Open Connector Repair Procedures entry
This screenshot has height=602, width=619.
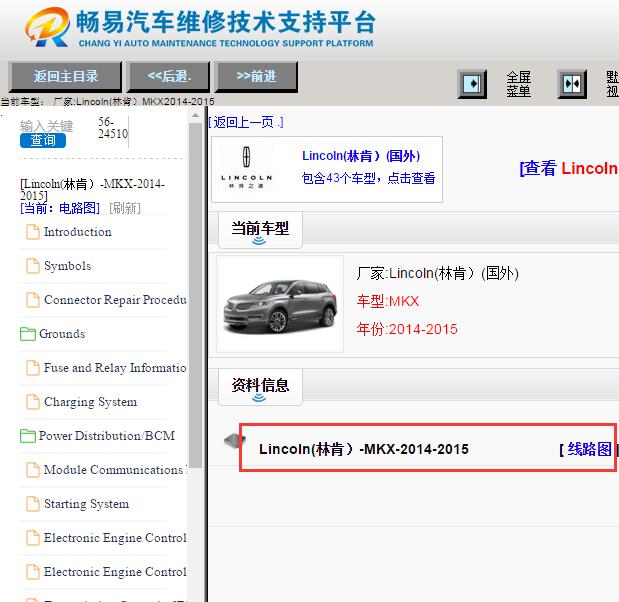[115, 300]
